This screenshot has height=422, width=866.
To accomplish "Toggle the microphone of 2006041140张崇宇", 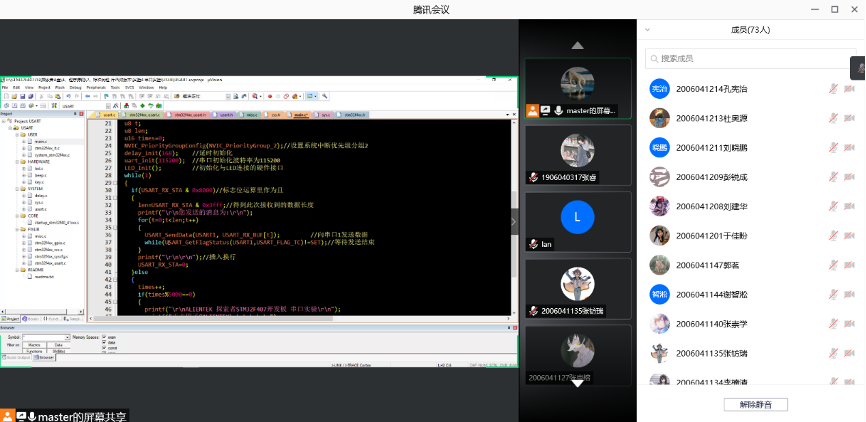I will [x=833, y=325].
